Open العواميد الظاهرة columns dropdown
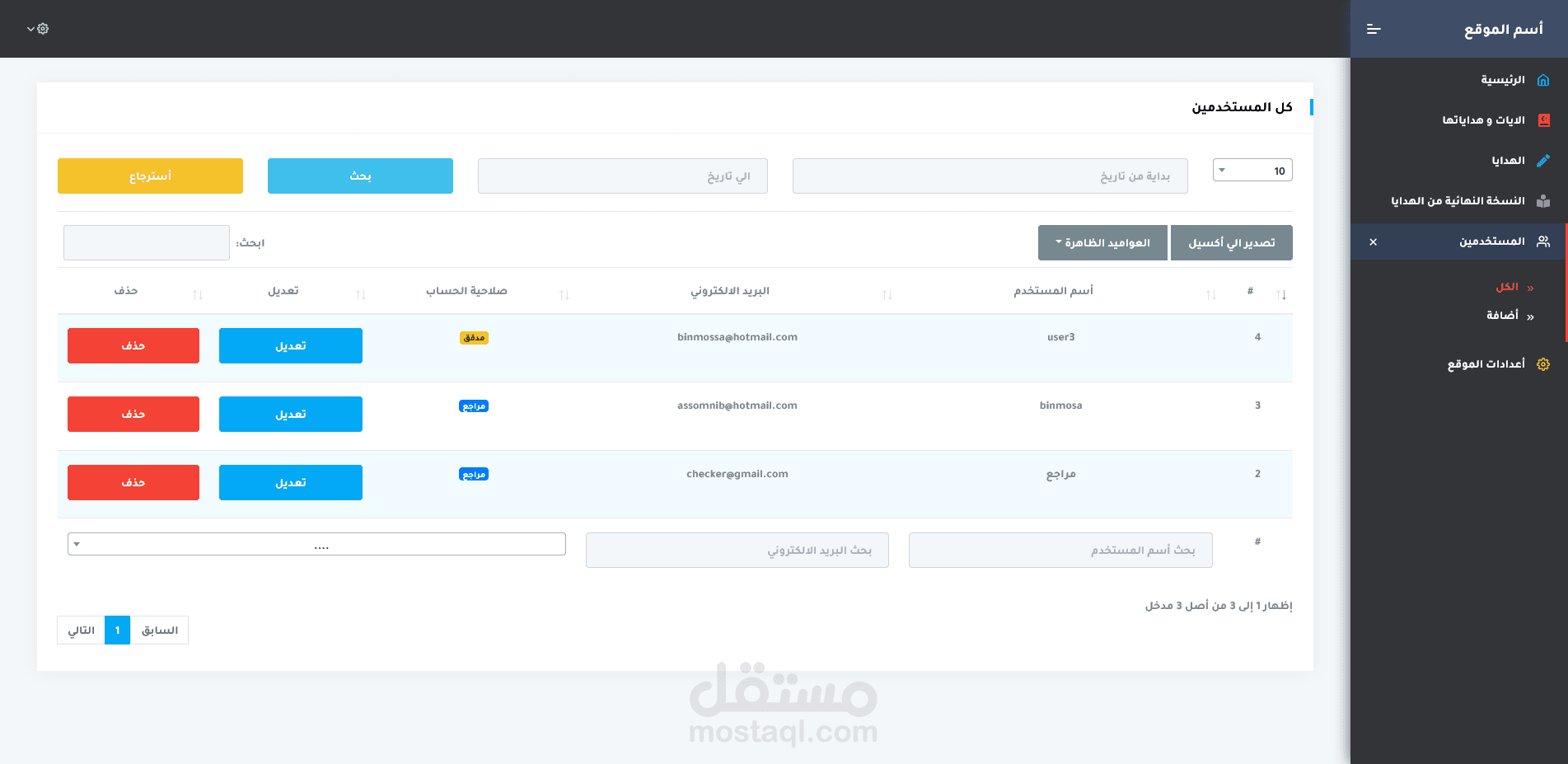This screenshot has height=764, width=1568. pos(1102,243)
